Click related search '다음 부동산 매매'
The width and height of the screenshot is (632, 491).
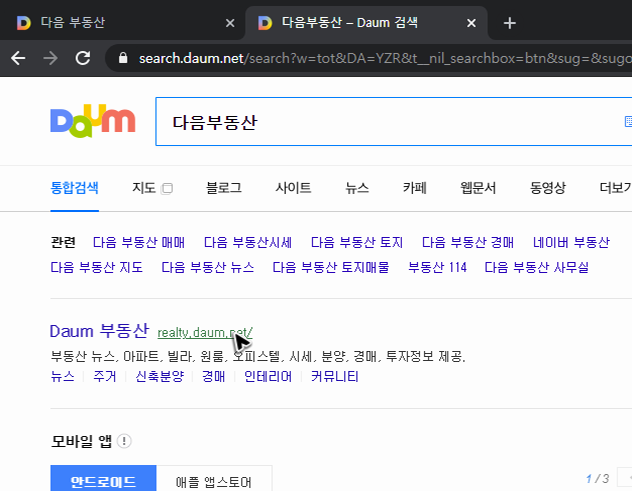tap(139, 243)
